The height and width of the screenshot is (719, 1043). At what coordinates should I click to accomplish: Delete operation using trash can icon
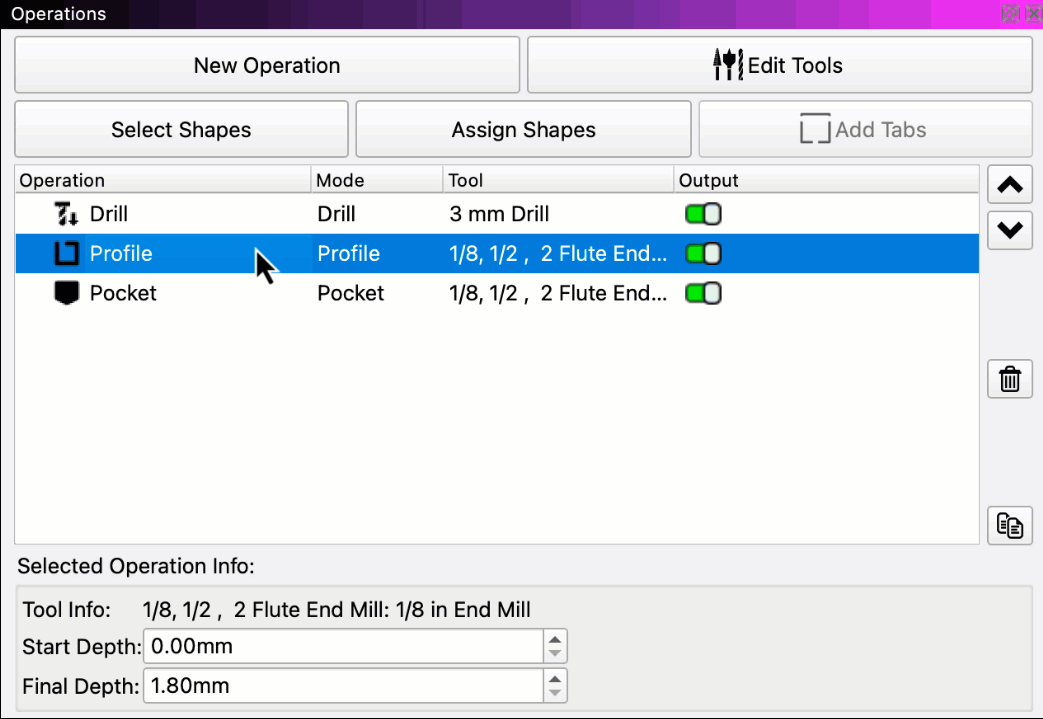(x=1009, y=380)
